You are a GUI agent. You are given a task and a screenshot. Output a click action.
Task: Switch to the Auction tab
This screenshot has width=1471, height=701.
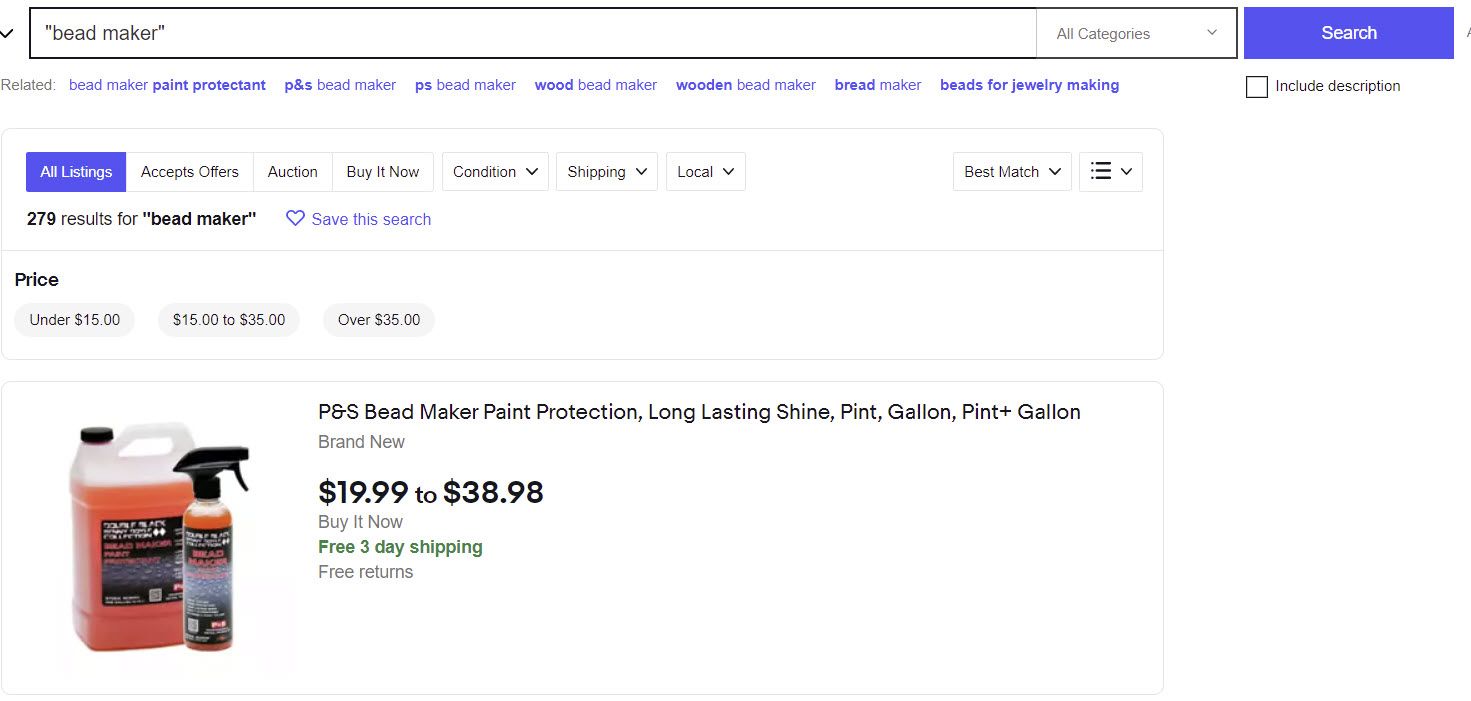coord(292,172)
